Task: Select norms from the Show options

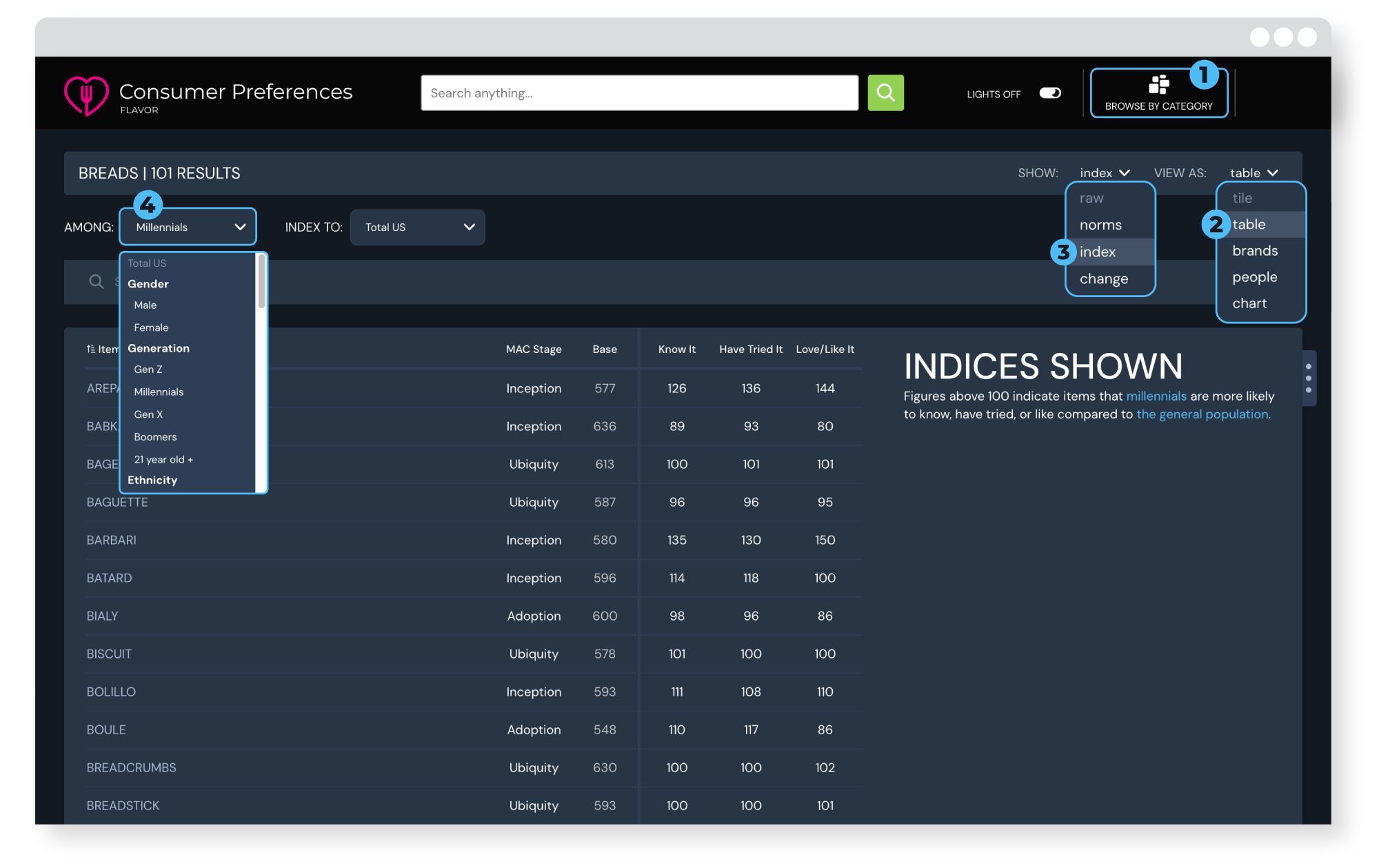Action: pos(1100,225)
